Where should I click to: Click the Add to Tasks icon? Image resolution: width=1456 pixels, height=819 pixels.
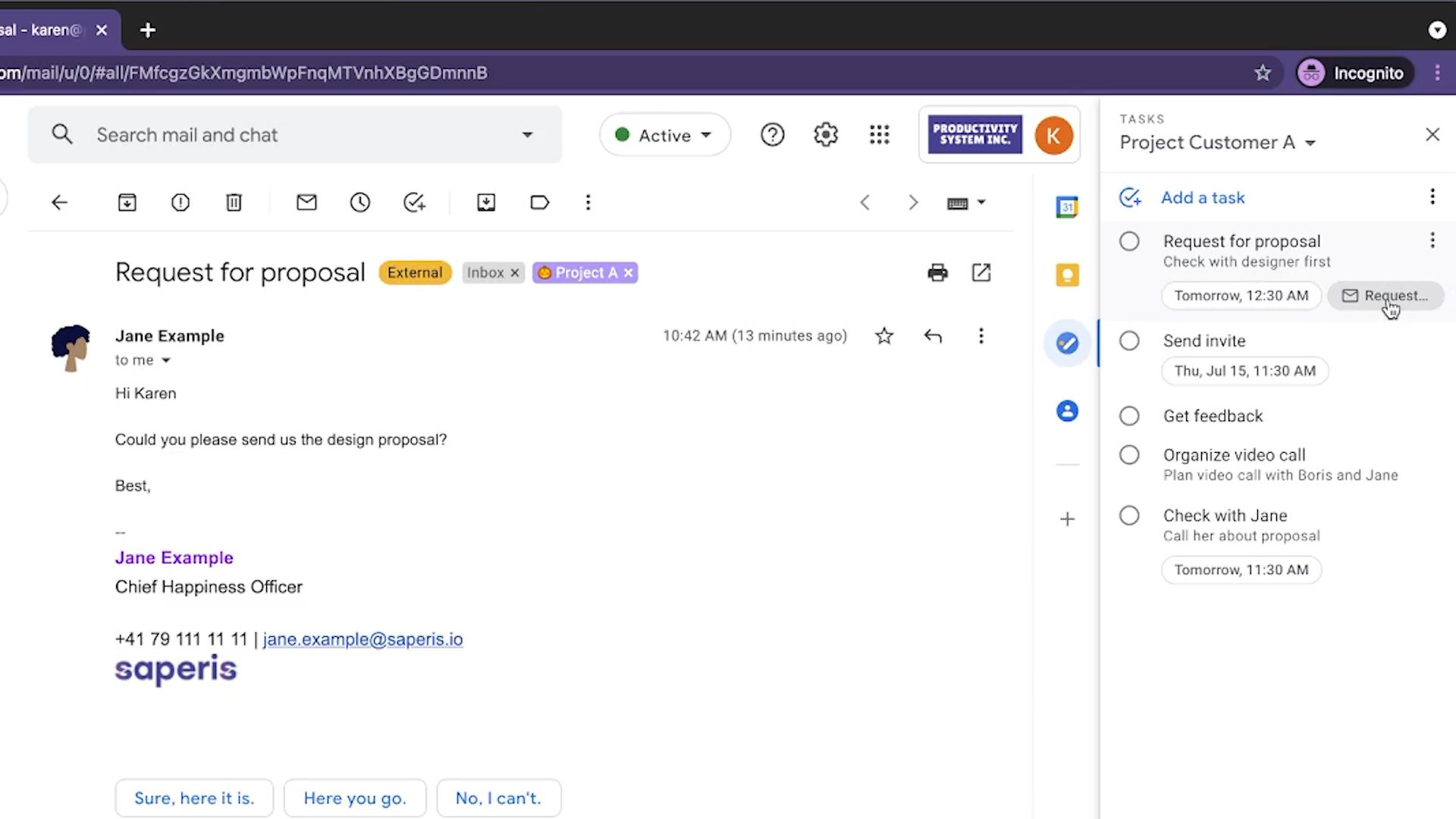pos(414,202)
